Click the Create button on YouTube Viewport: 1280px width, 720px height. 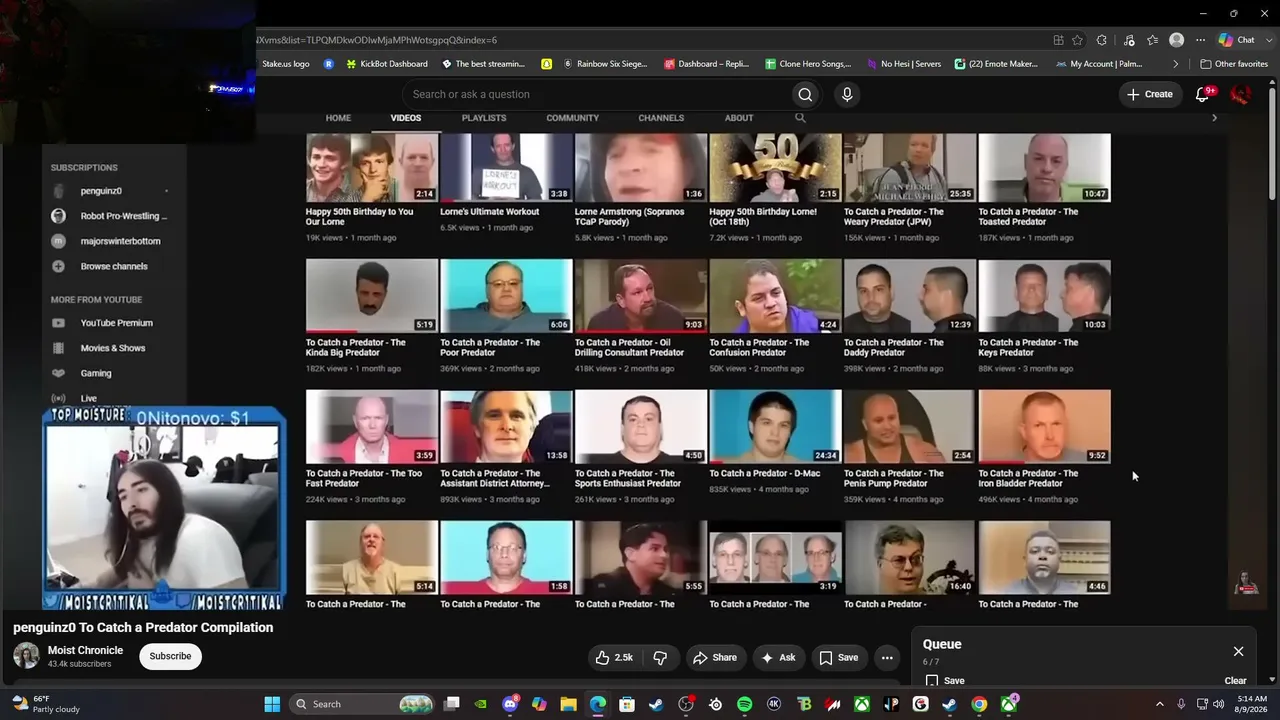[1150, 94]
